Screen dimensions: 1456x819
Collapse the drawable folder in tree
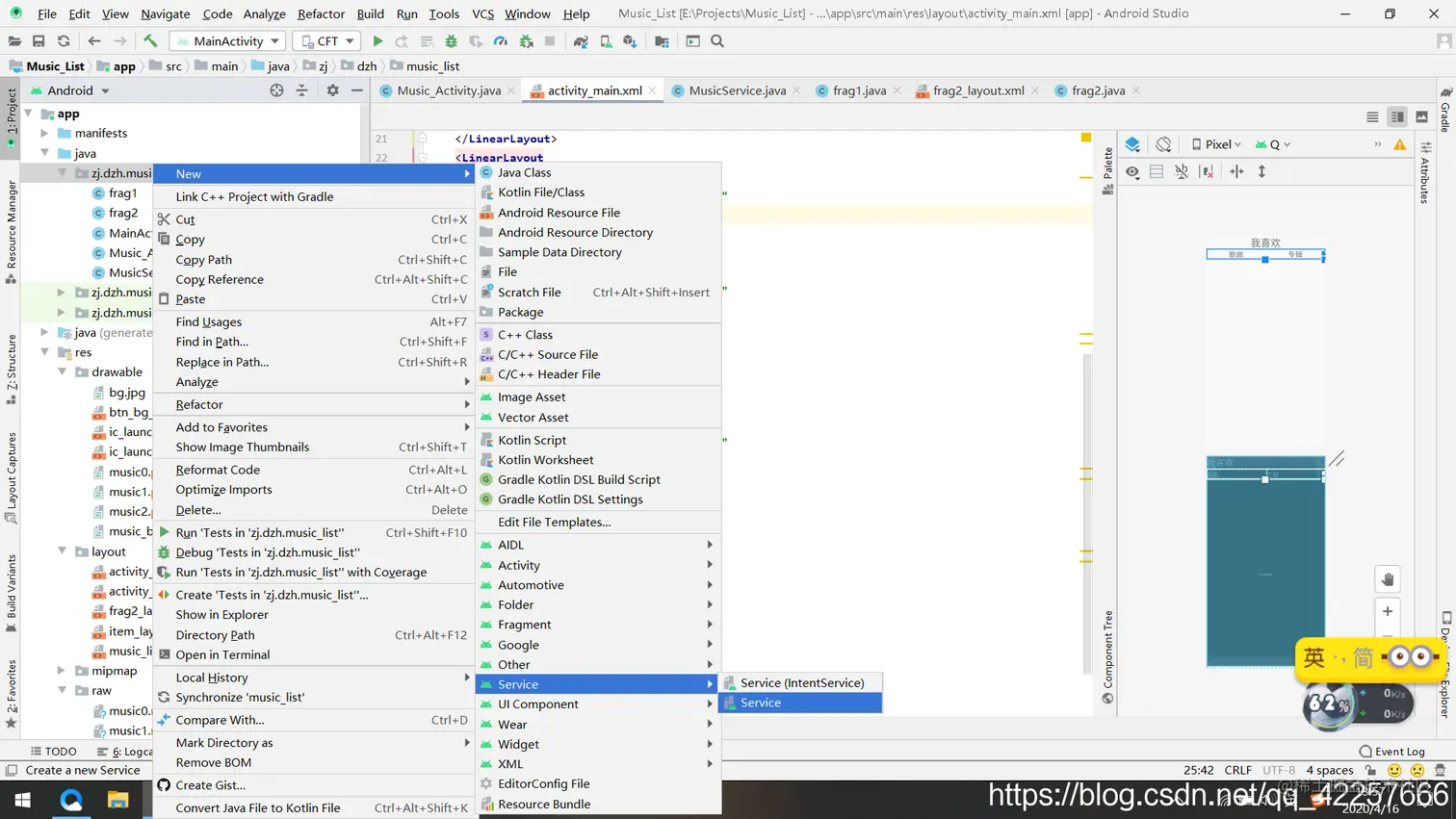[62, 371]
